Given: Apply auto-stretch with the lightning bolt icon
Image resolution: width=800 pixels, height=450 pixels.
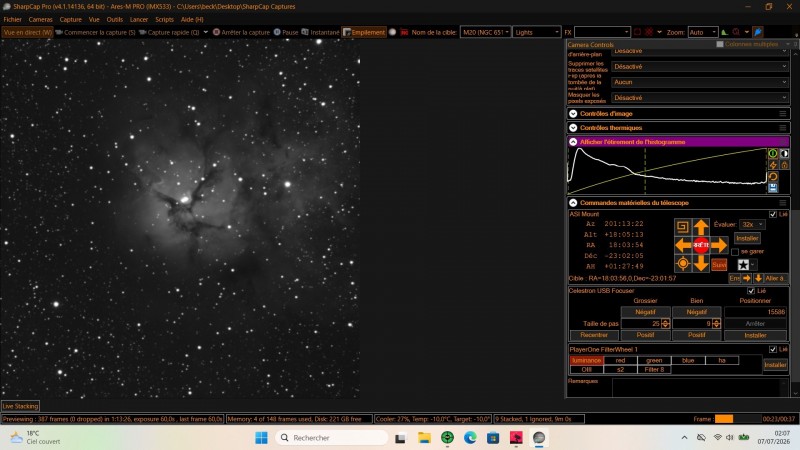Looking at the screenshot, I should (x=773, y=165).
